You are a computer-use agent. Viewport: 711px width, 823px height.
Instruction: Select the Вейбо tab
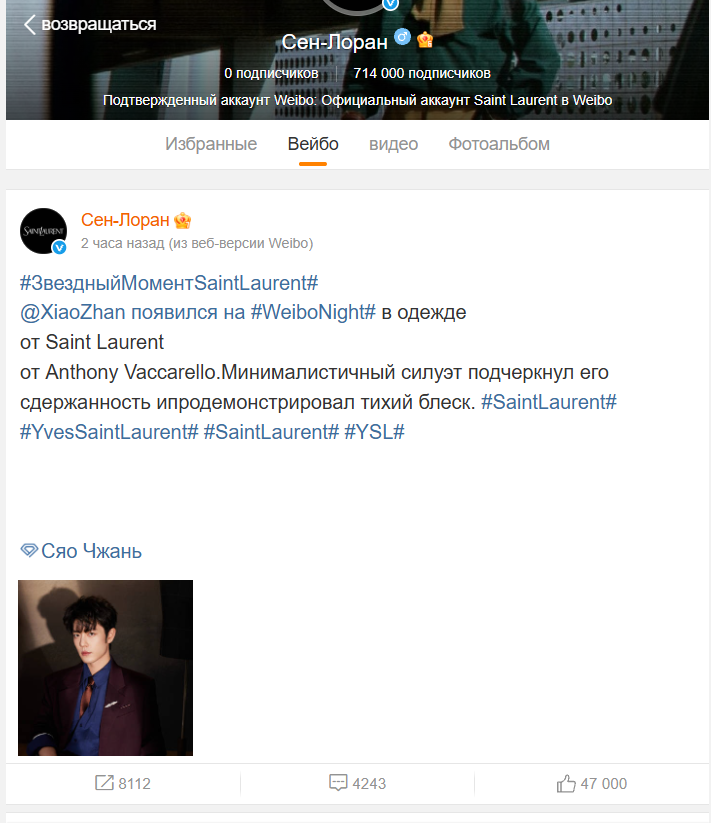[313, 144]
